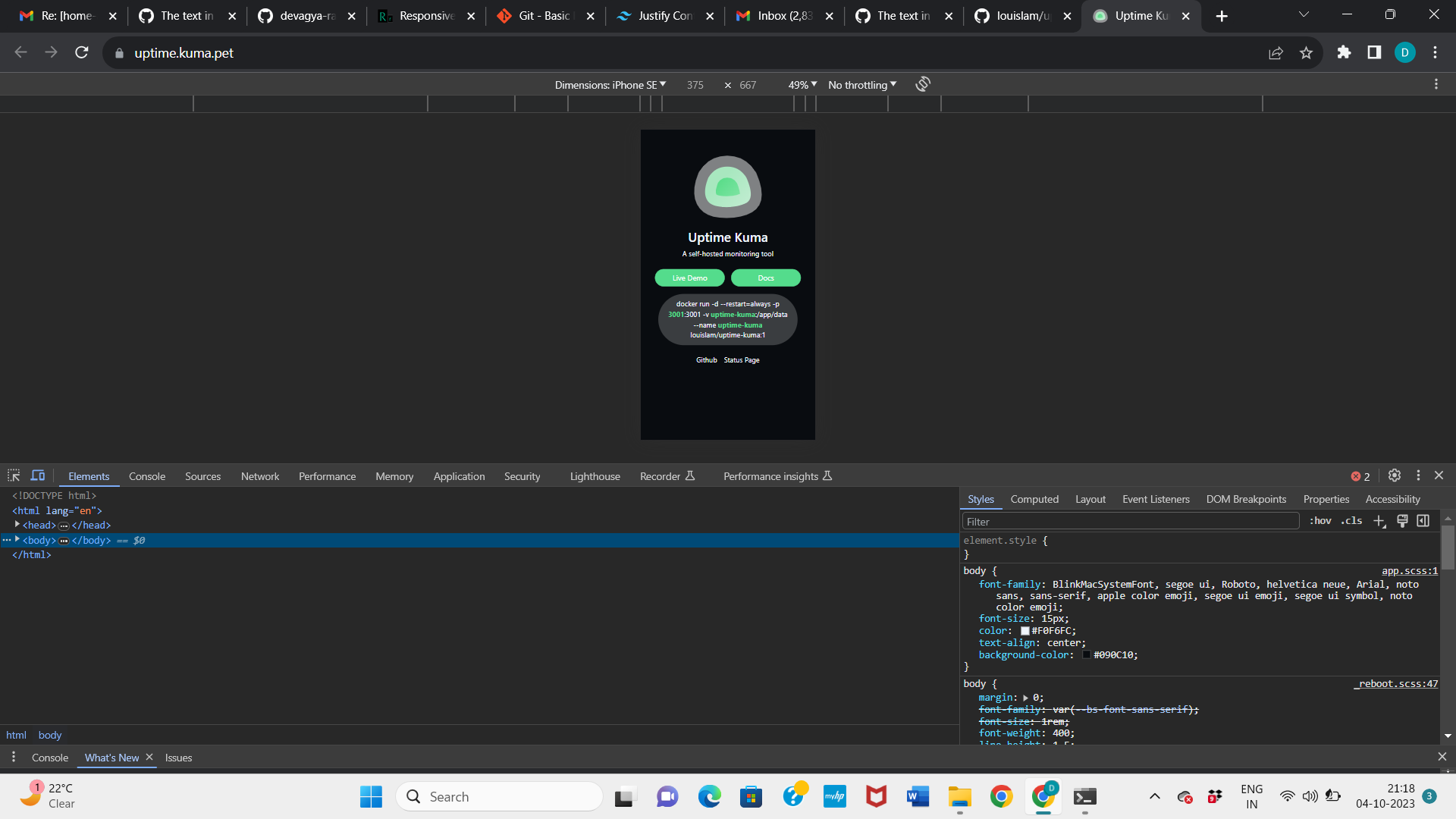The width and height of the screenshot is (1456, 819).
Task: Click the new style rule plus icon
Action: [1379, 521]
